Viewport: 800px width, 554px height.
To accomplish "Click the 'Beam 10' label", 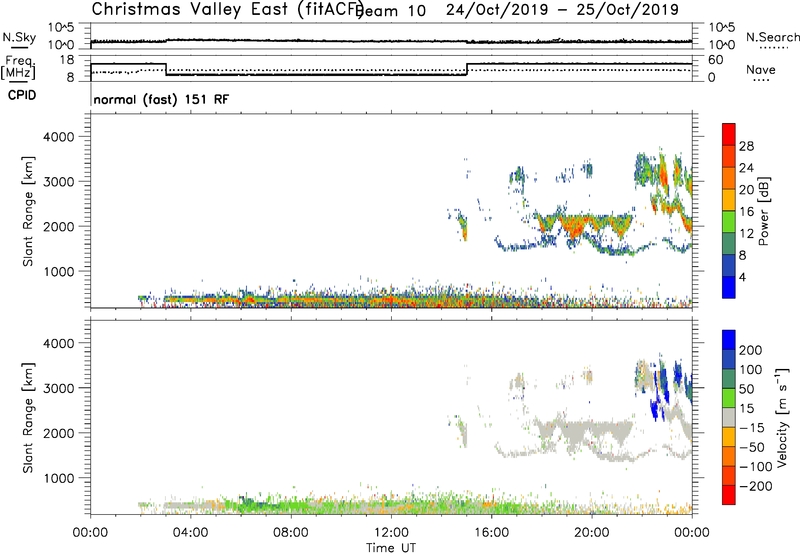I will click(x=391, y=11).
